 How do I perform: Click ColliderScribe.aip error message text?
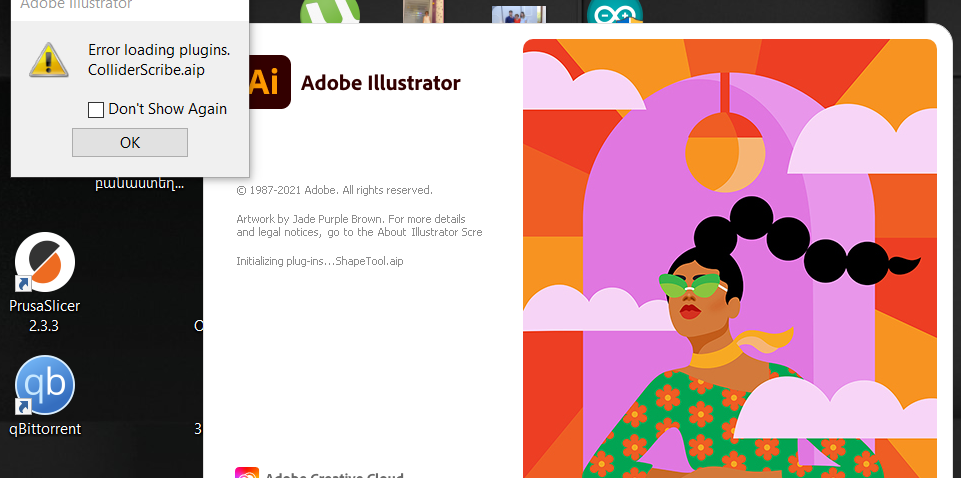pyautogui.click(x=146, y=70)
